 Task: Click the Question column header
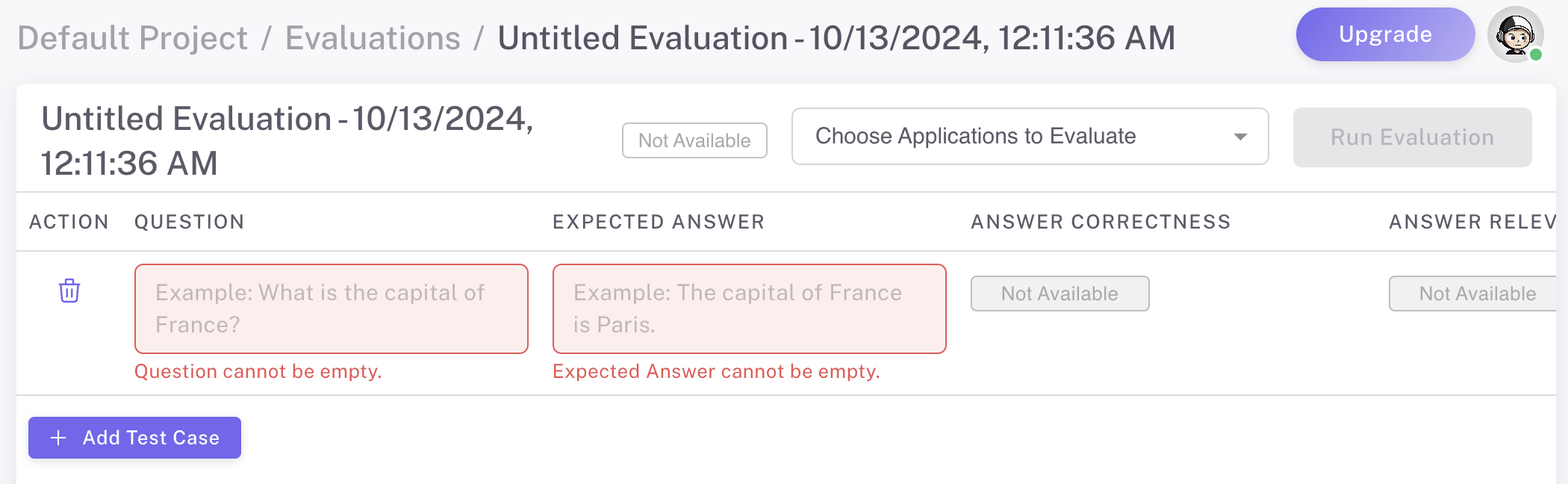[x=189, y=222]
